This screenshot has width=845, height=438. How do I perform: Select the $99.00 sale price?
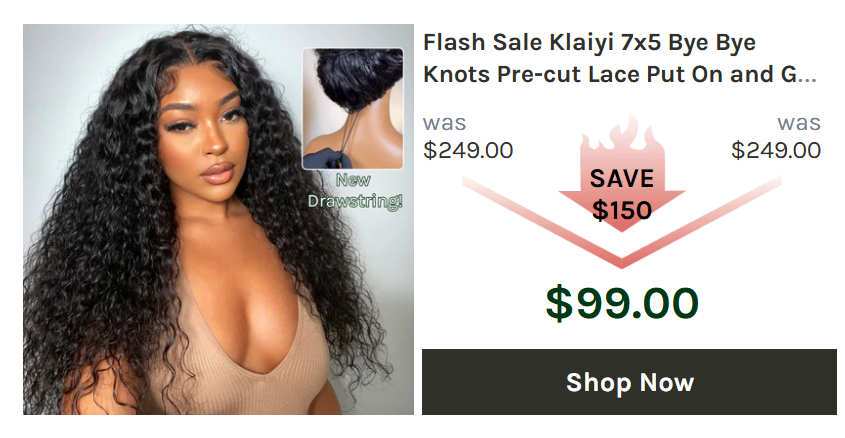[622, 303]
